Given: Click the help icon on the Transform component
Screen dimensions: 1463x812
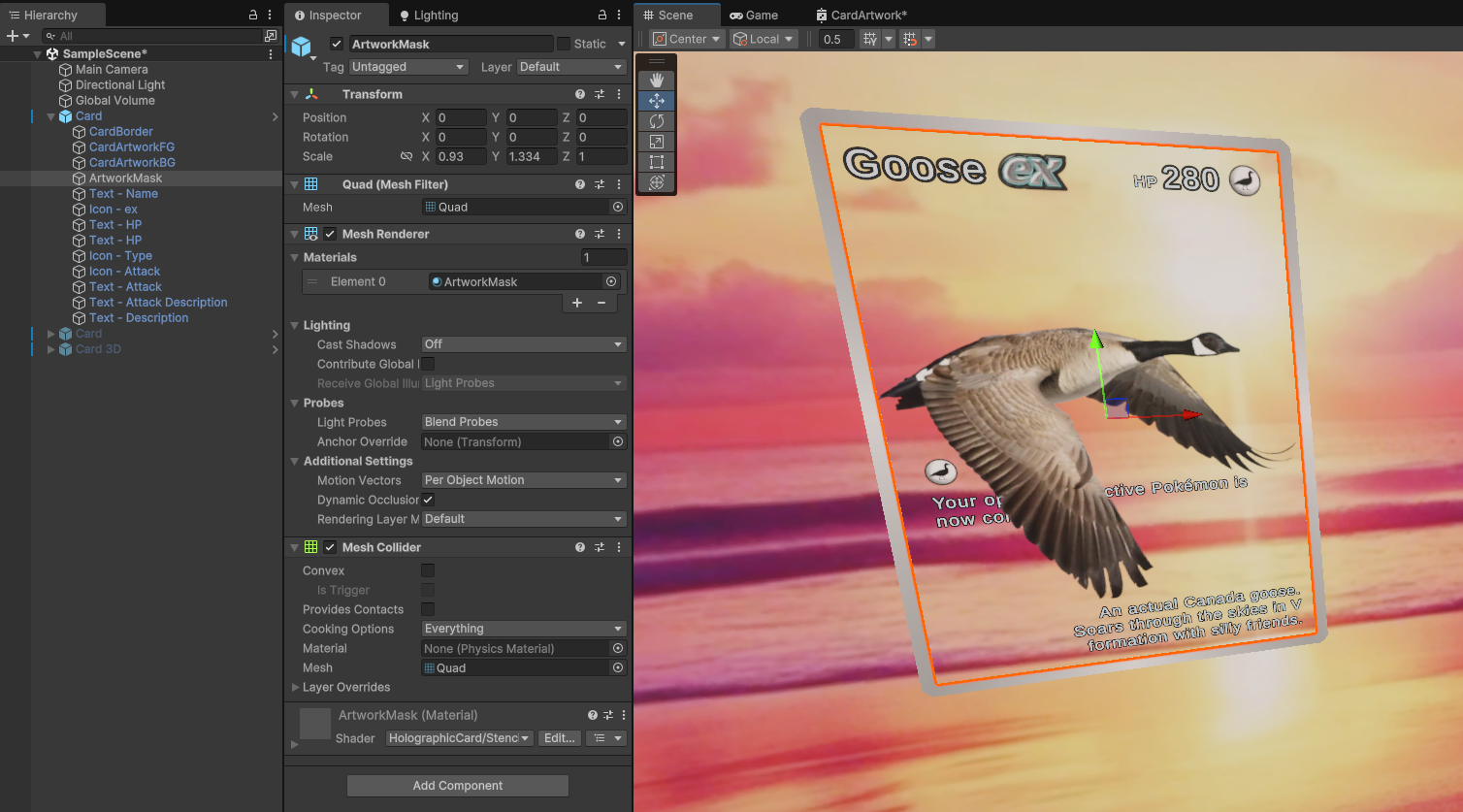Looking at the screenshot, I should (580, 93).
